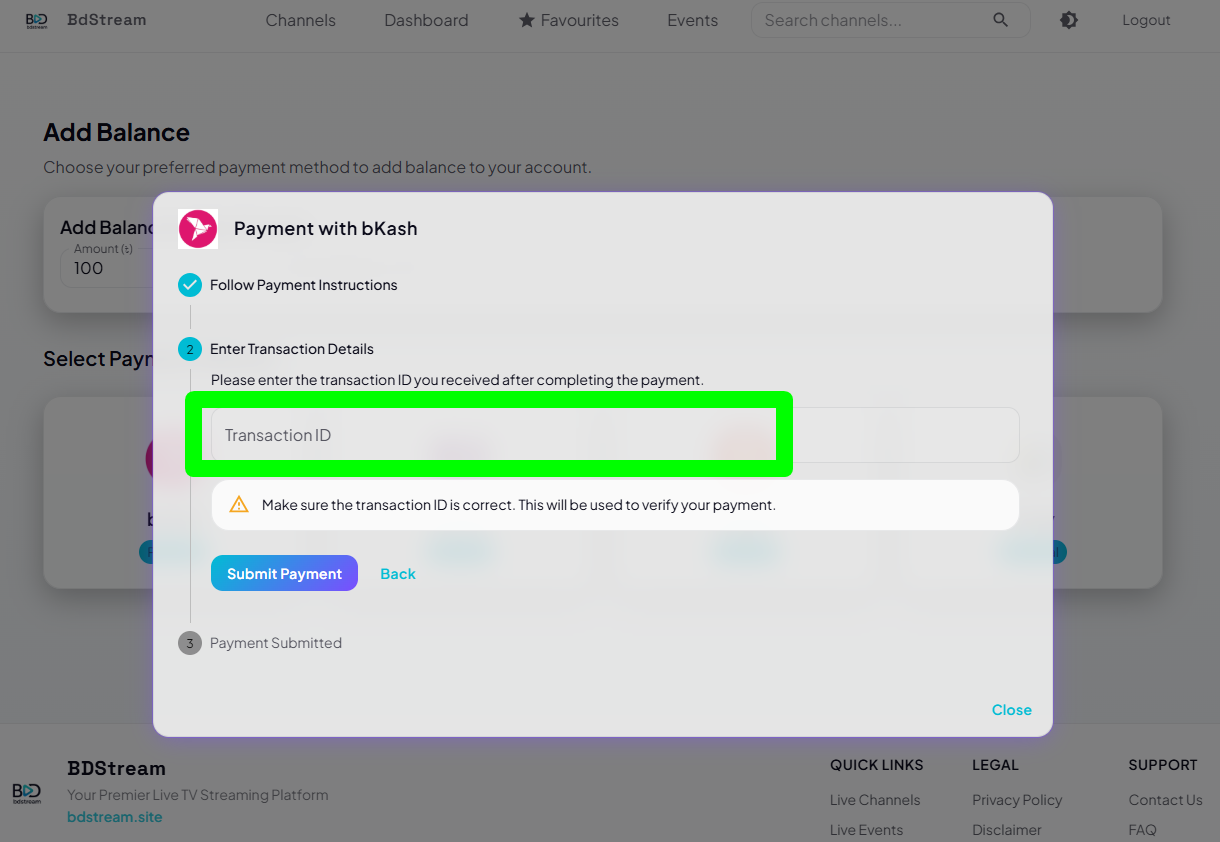Open the Privacy Policy link
Viewport: 1220px width, 842px height.
tap(1017, 800)
